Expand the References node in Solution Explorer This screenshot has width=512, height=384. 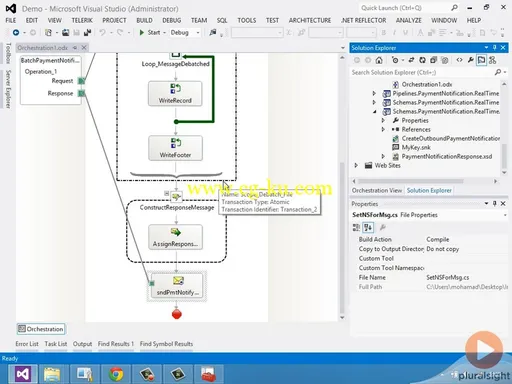[383, 129]
